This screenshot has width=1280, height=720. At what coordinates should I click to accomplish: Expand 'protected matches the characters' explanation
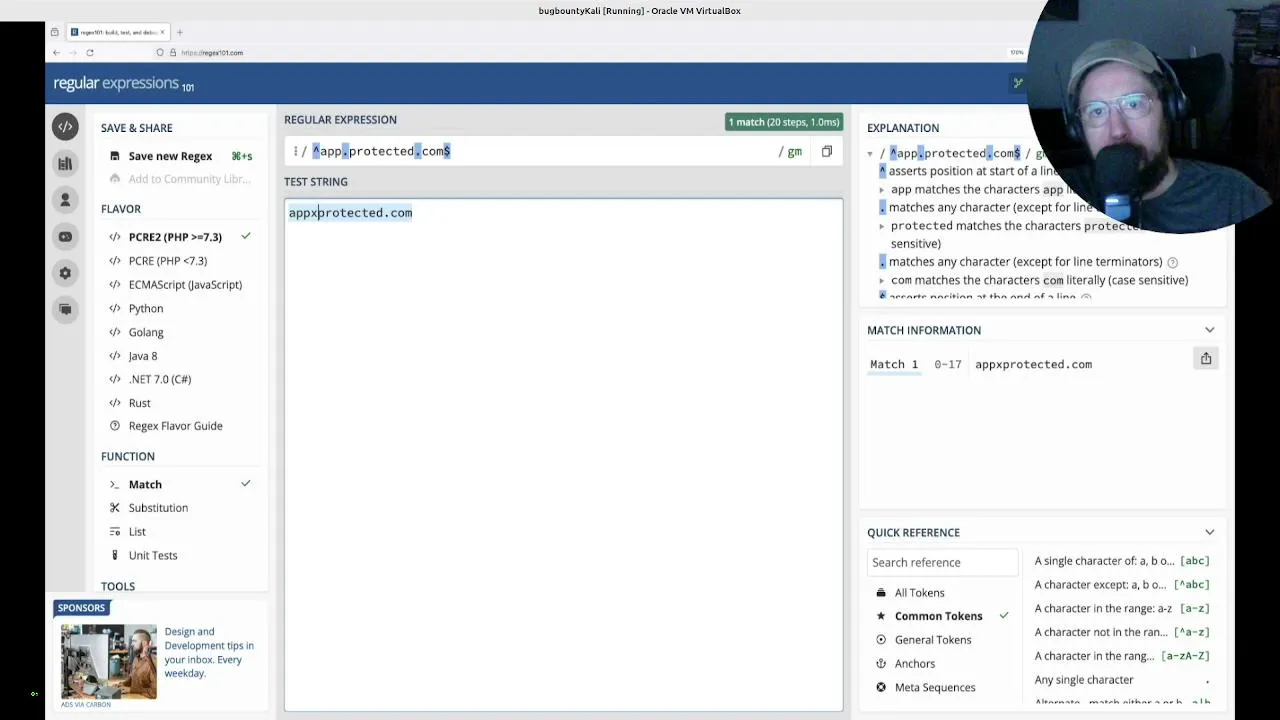pos(882,226)
